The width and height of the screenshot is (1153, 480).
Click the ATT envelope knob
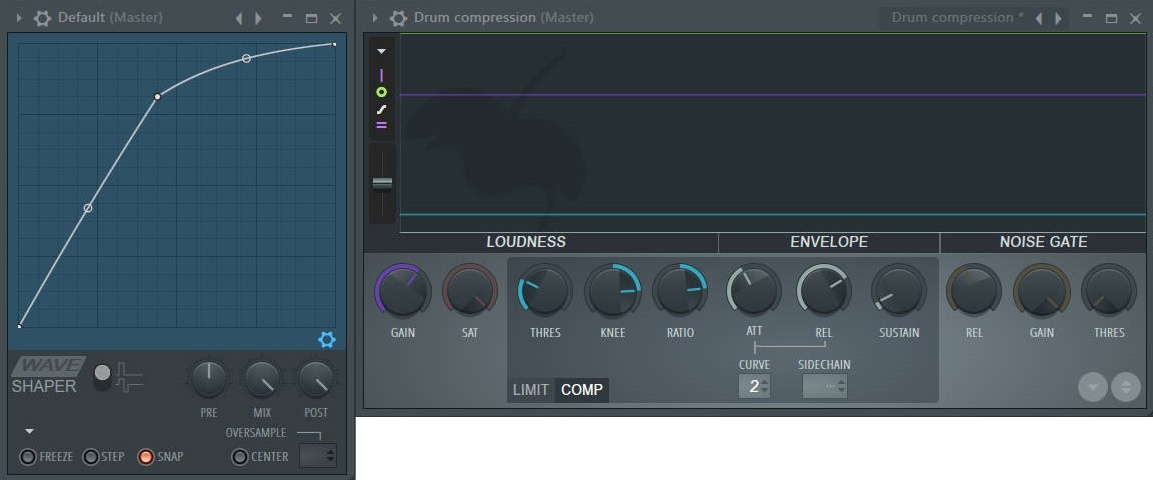pos(754,290)
